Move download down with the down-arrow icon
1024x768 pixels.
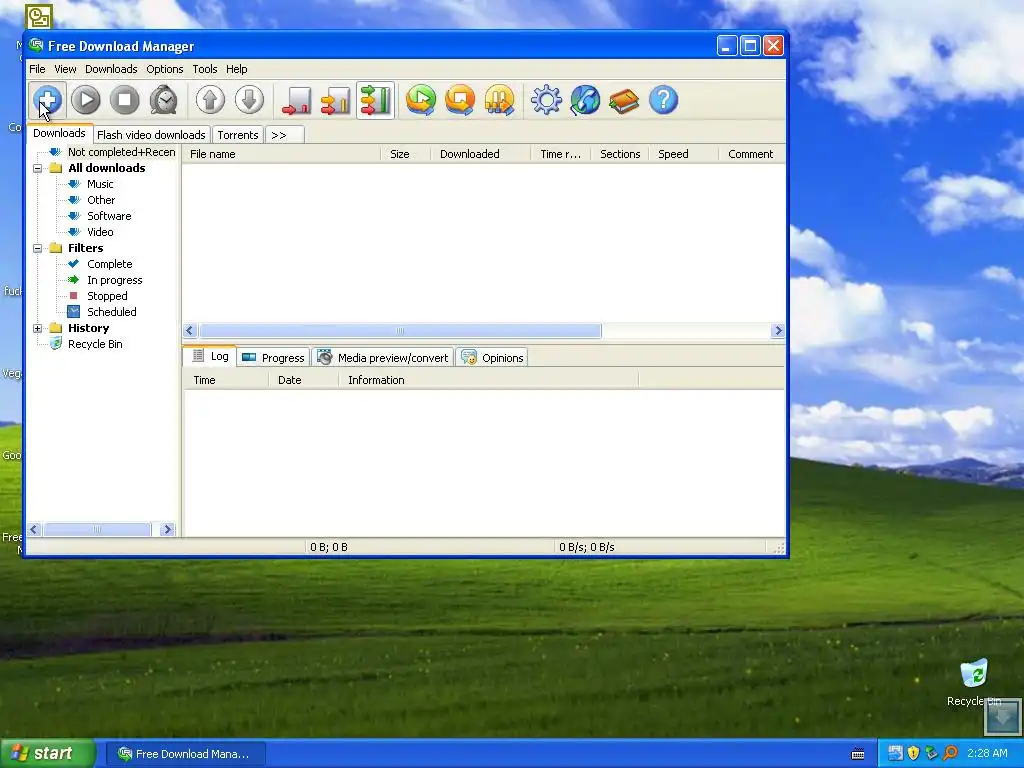(249, 100)
